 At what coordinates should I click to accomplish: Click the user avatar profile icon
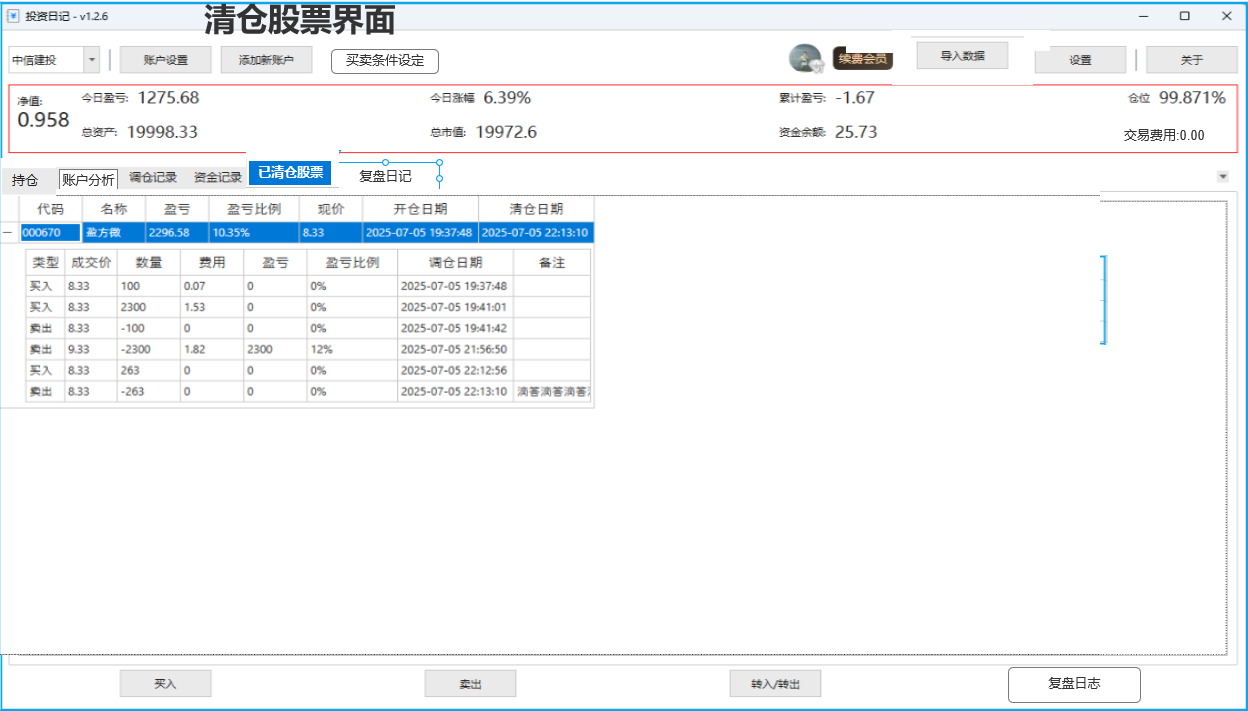(804, 56)
